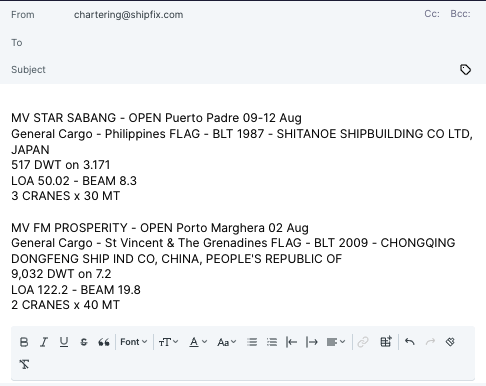Expand the text alignment dropdown

click(x=336, y=342)
